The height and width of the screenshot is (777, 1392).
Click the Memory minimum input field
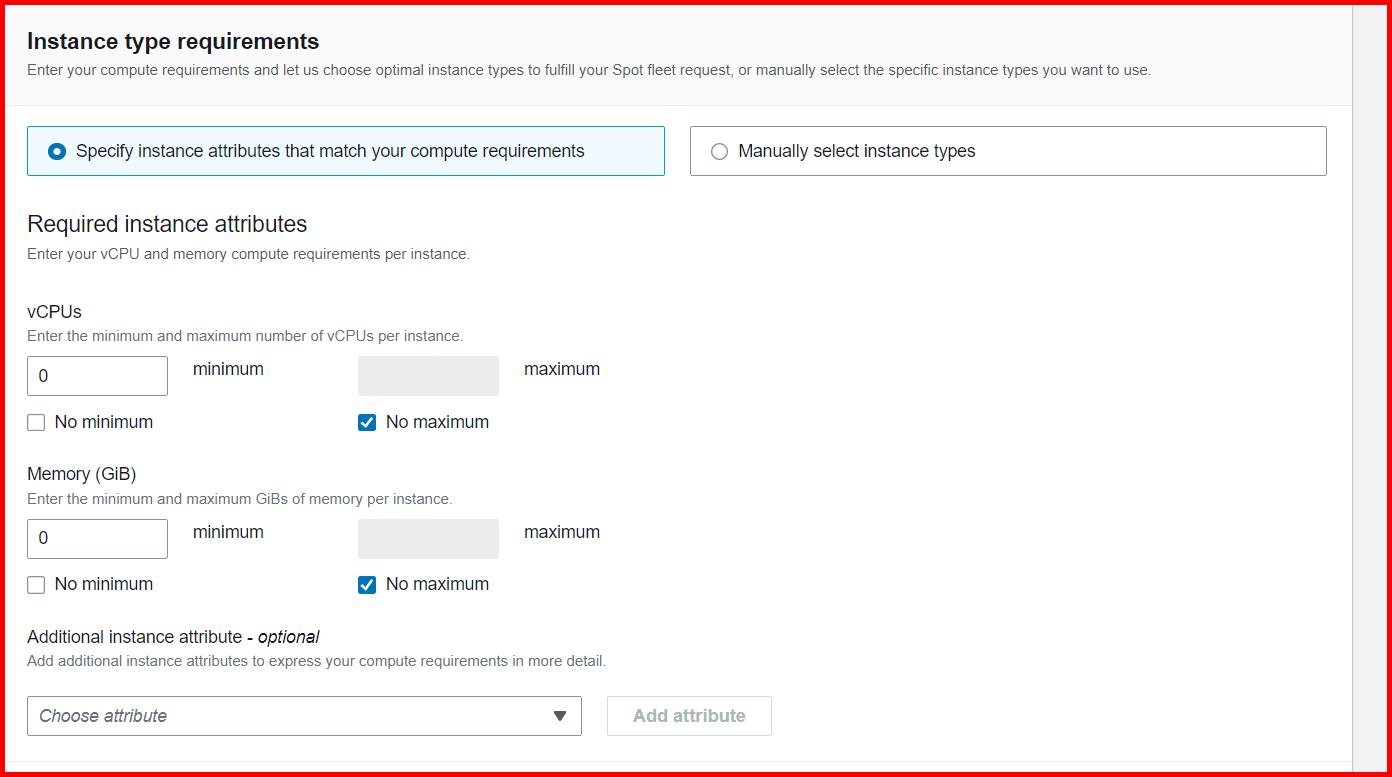click(x=97, y=538)
